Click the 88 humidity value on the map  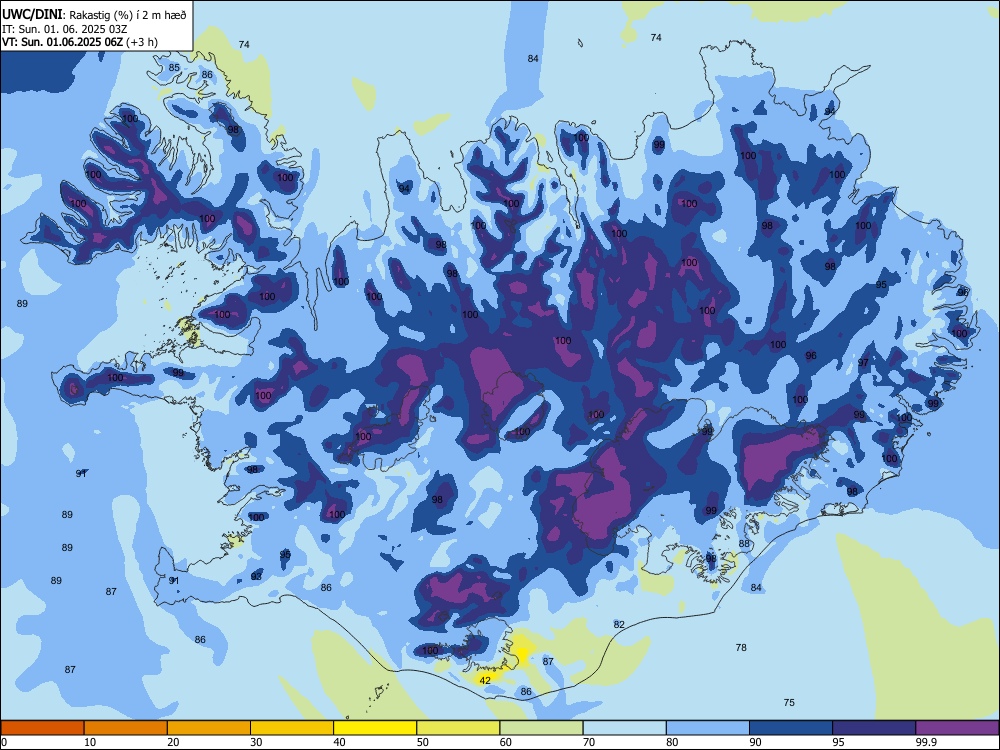744,543
